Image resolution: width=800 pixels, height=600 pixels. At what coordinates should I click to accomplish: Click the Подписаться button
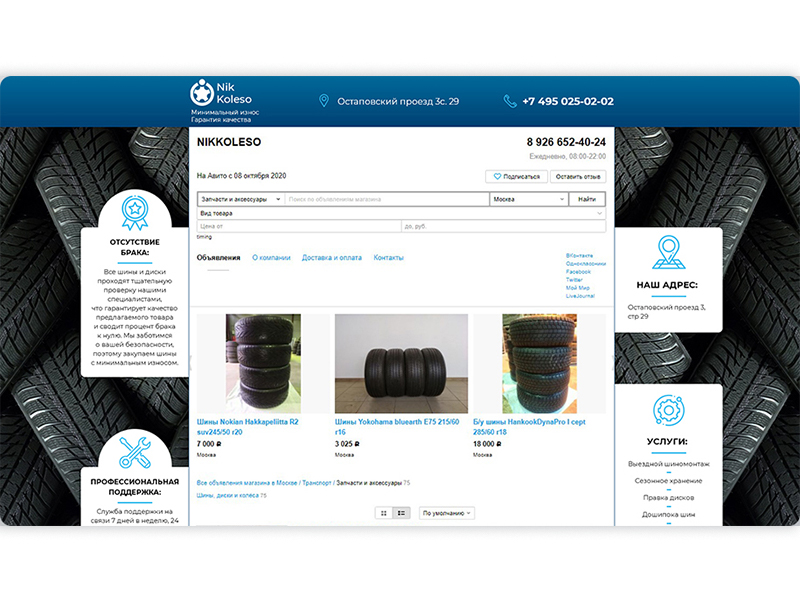pos(516,177)
